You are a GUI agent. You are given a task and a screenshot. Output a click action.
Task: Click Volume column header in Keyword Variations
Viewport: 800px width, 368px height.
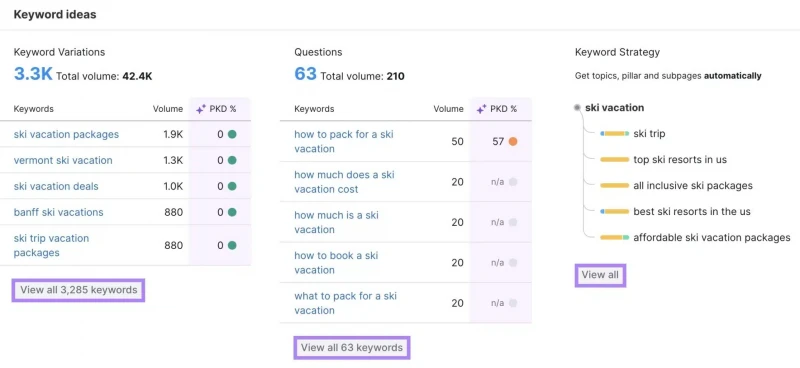pos(167,109)
